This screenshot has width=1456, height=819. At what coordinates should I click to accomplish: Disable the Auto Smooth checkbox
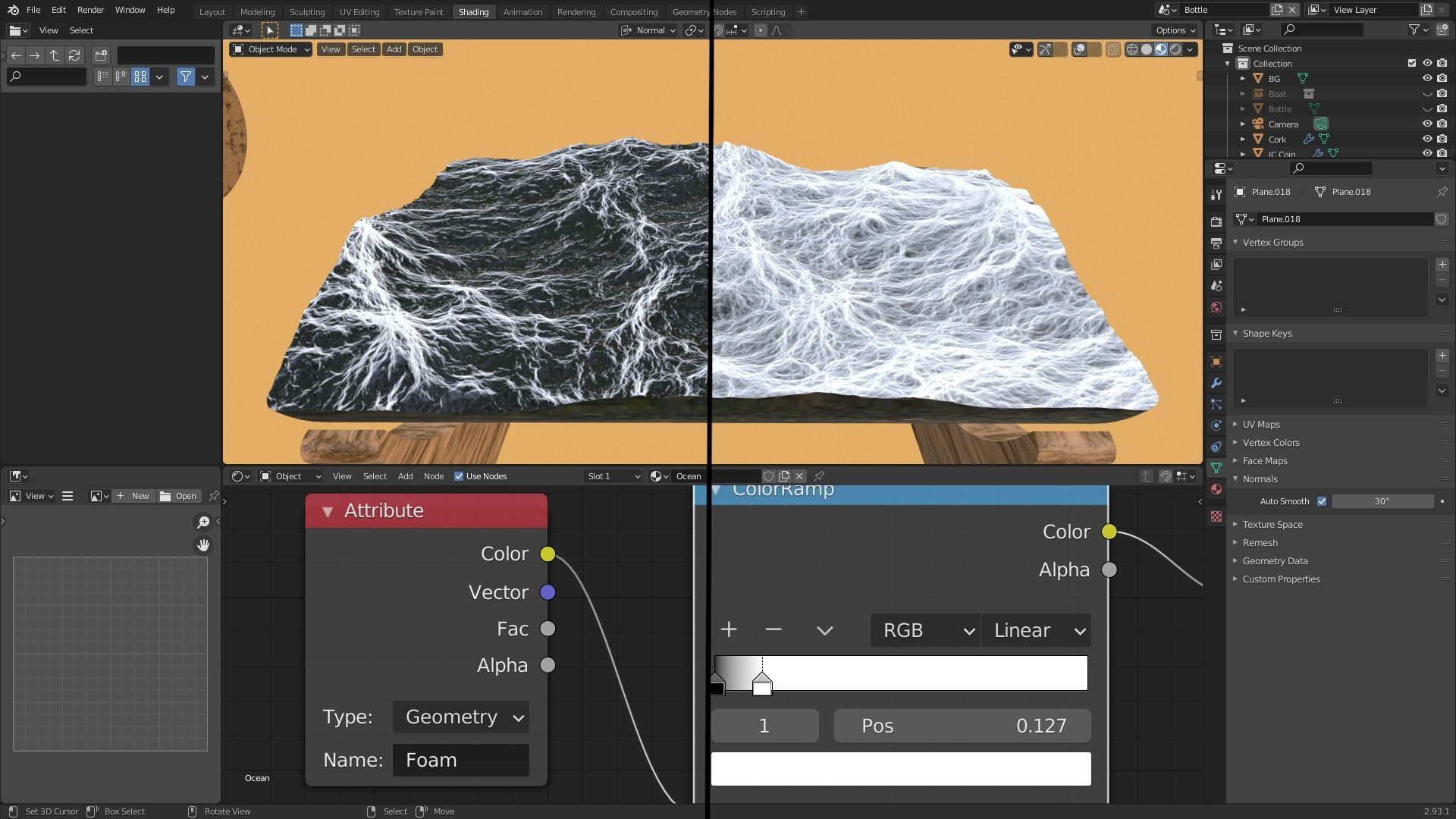1322,501
